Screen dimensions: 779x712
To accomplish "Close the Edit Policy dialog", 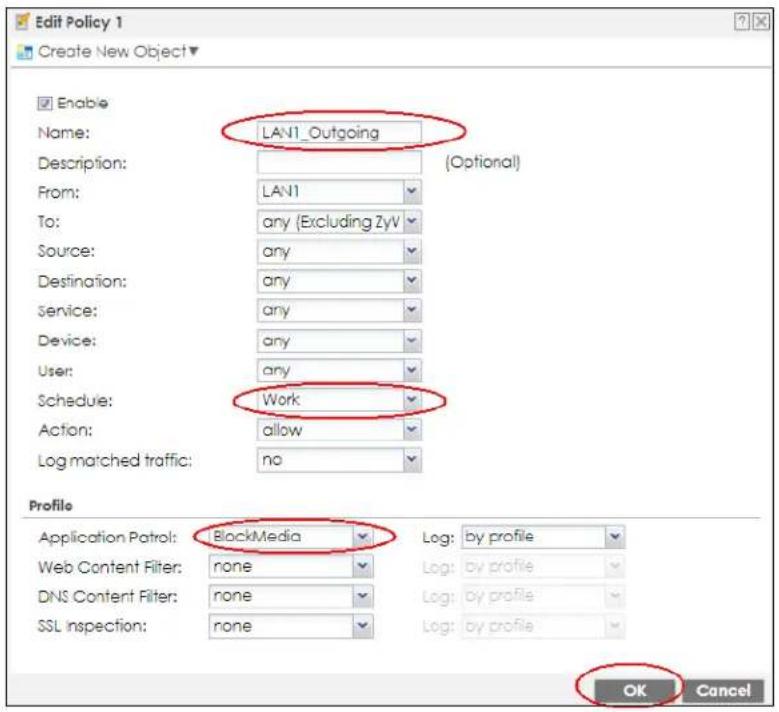I will point(761,22).
